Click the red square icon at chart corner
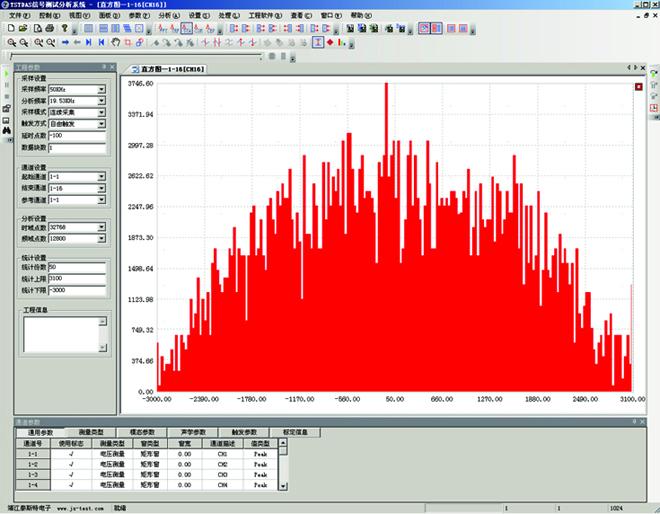 click(x=639, y=86)
